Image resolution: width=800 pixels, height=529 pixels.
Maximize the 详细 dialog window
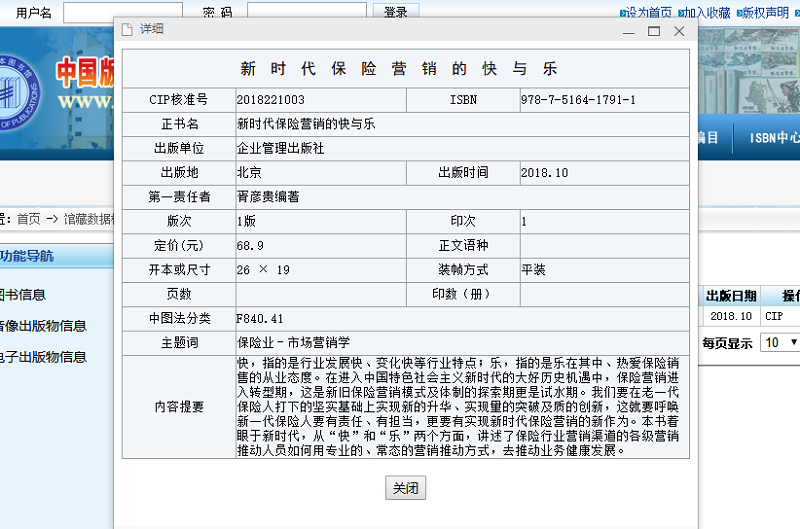654,30
